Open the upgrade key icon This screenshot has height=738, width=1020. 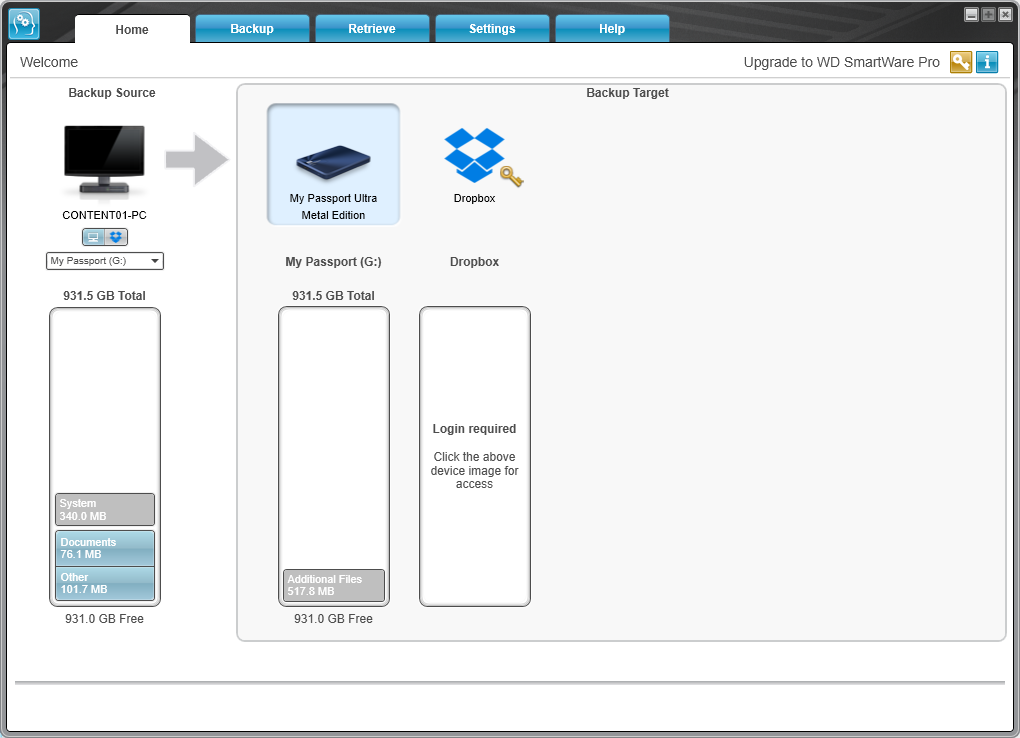pyautogui.click(x=961, y=62)
